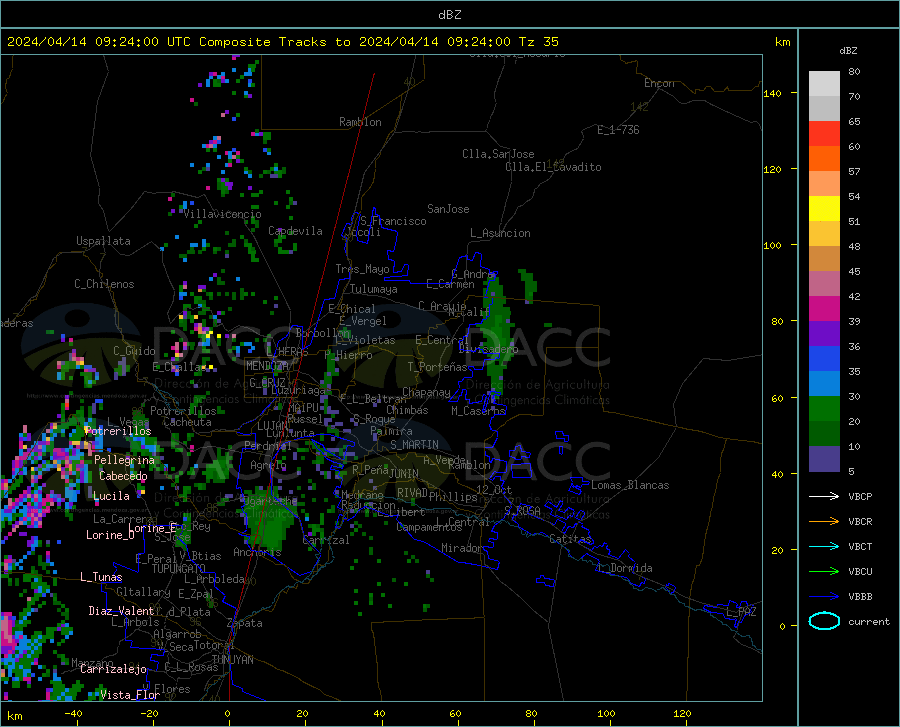This screenshot has height=727, width=900.
Task: Pick the 39 dBZ magenta color swatch
Action: coord(824,309)
